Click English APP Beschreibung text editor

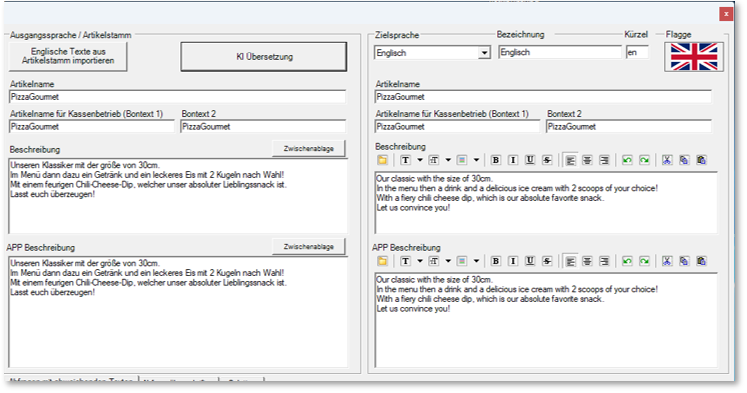tap(546, 320)
